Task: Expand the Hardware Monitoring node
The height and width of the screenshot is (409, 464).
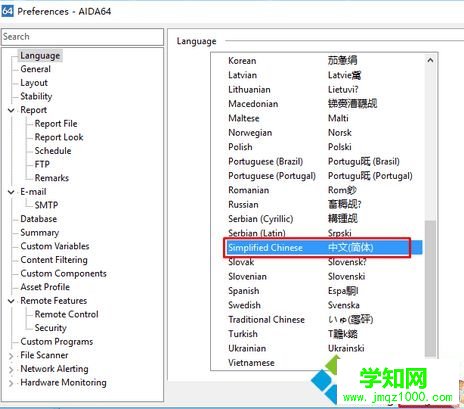Action: pos(11,383)
